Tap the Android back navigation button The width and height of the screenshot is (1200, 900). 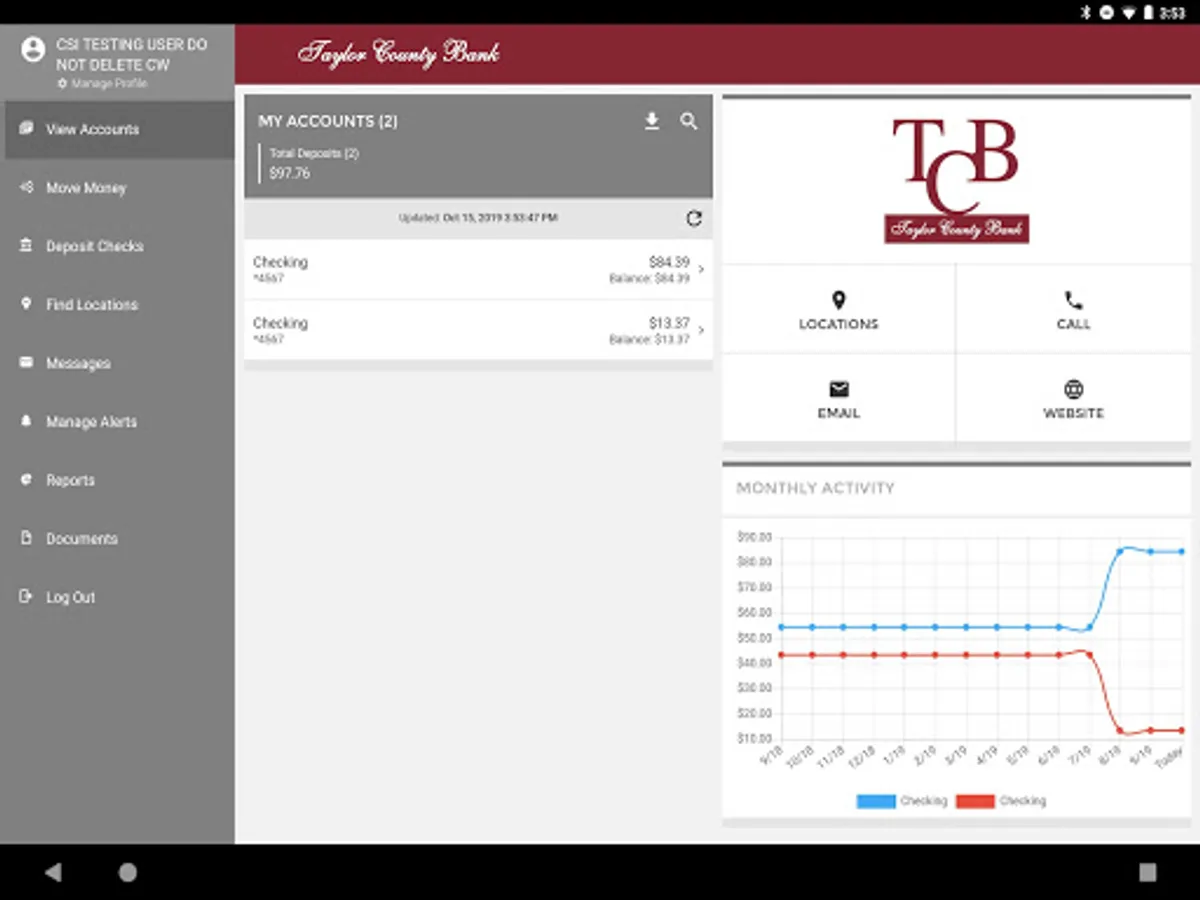53,872
